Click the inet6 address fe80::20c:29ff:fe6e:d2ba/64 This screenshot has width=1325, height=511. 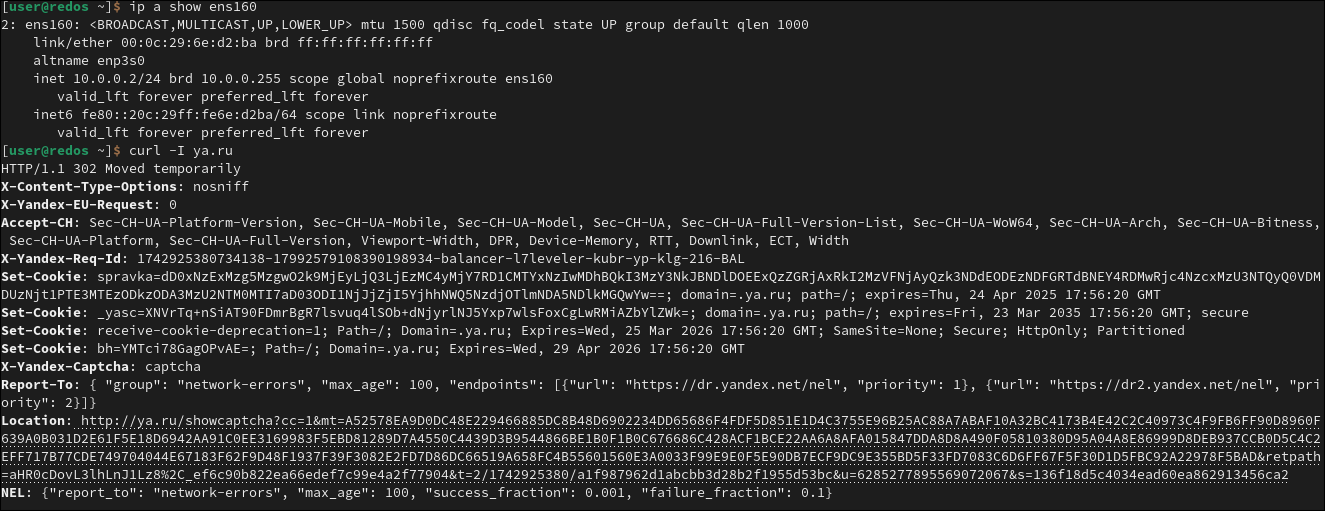click(x=189, y=114)
